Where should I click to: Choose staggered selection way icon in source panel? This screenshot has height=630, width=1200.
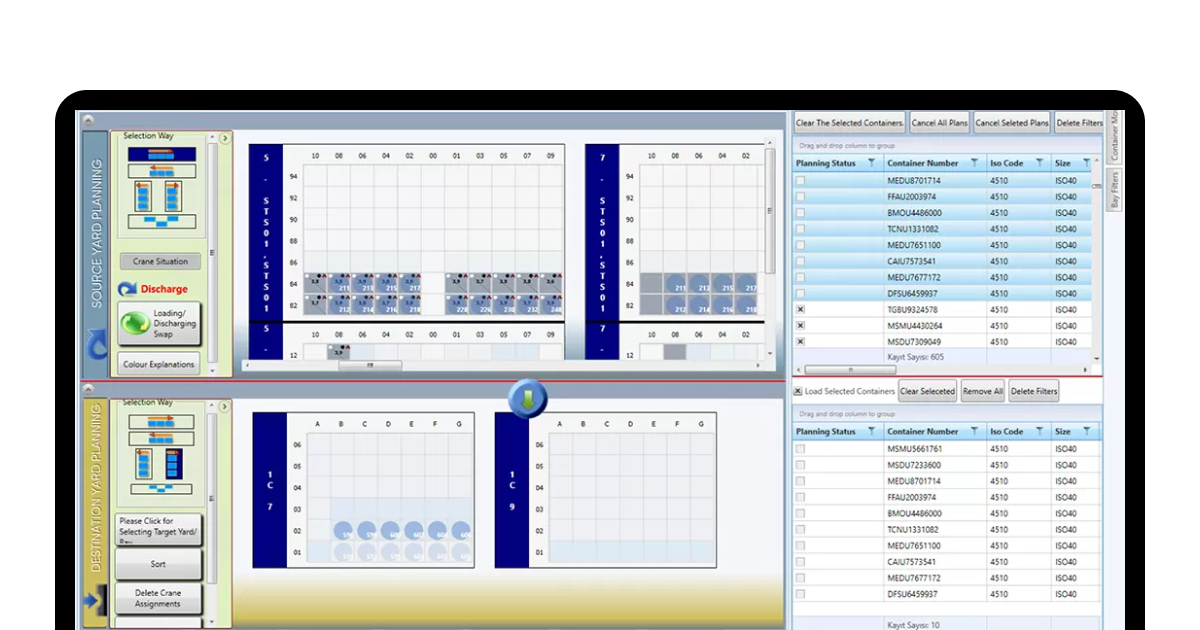160,221
